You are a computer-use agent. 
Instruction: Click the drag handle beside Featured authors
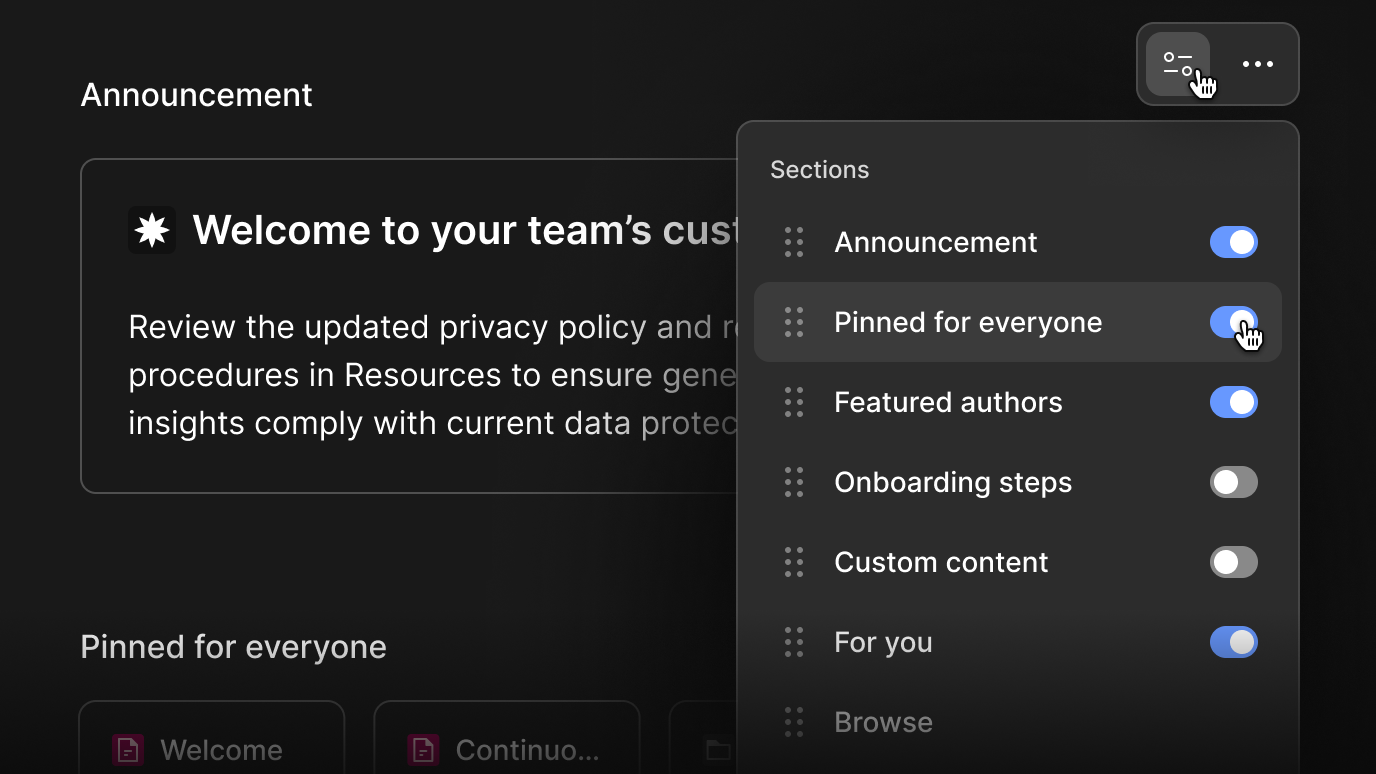(x=794, y=402)
